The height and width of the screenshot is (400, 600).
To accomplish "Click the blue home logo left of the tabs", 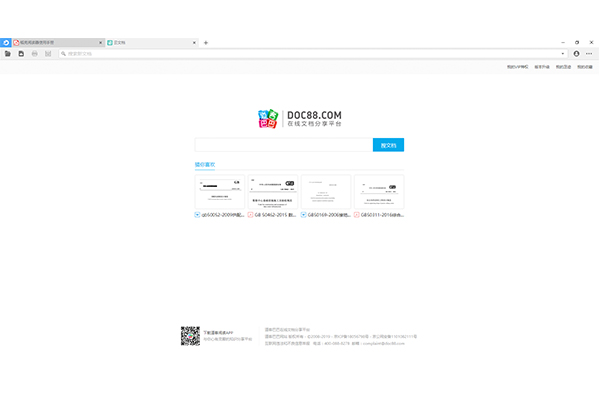I will [6, 42].
